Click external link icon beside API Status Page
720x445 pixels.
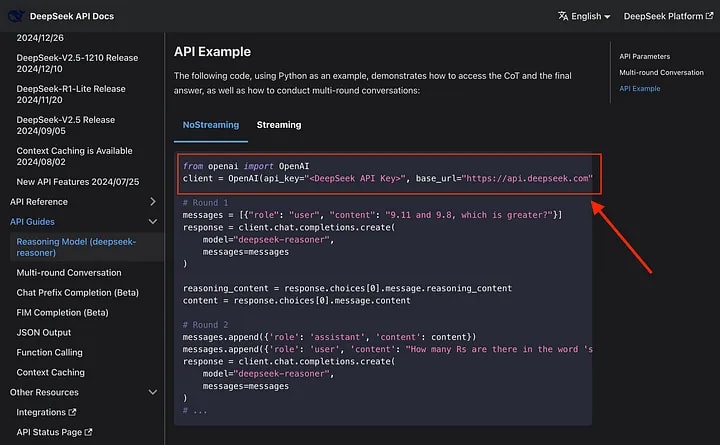(89, 432)
